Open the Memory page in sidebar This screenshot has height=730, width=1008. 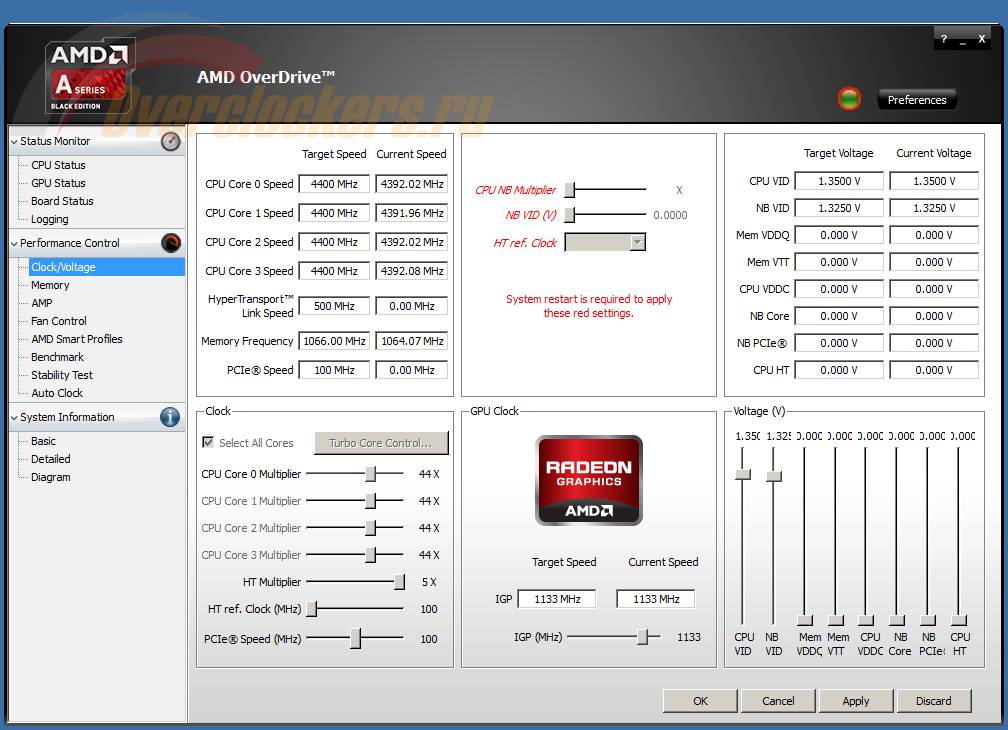click(50, 285)
